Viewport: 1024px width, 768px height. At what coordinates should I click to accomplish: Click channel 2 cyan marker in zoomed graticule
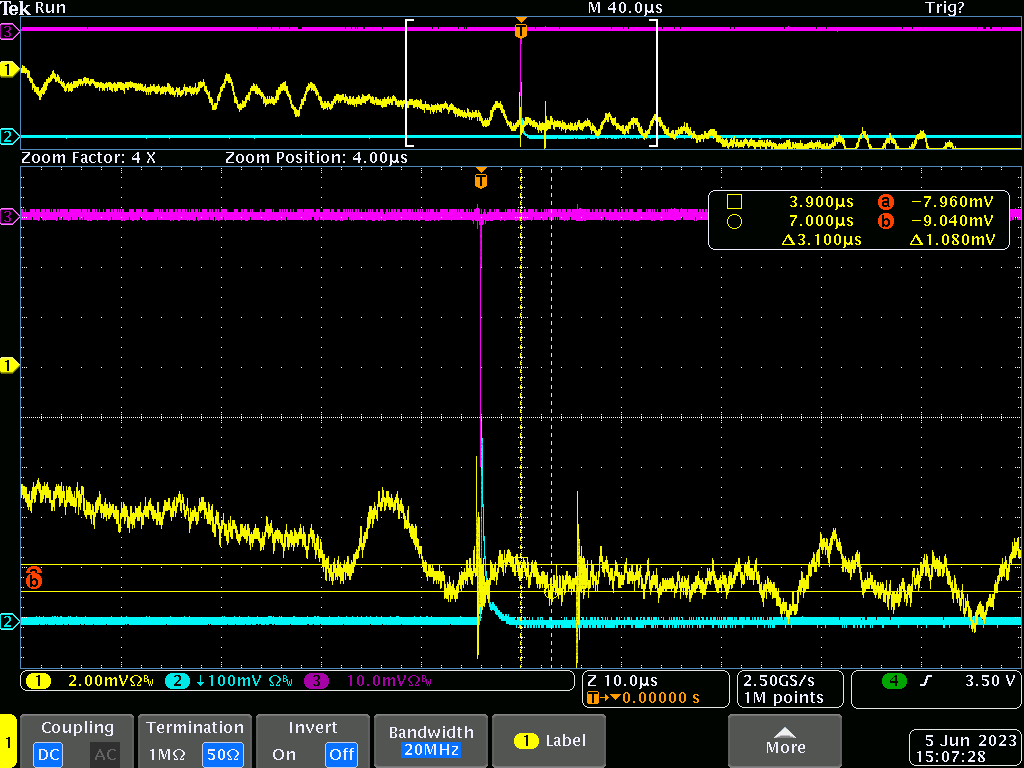click(x=9, y=621)
